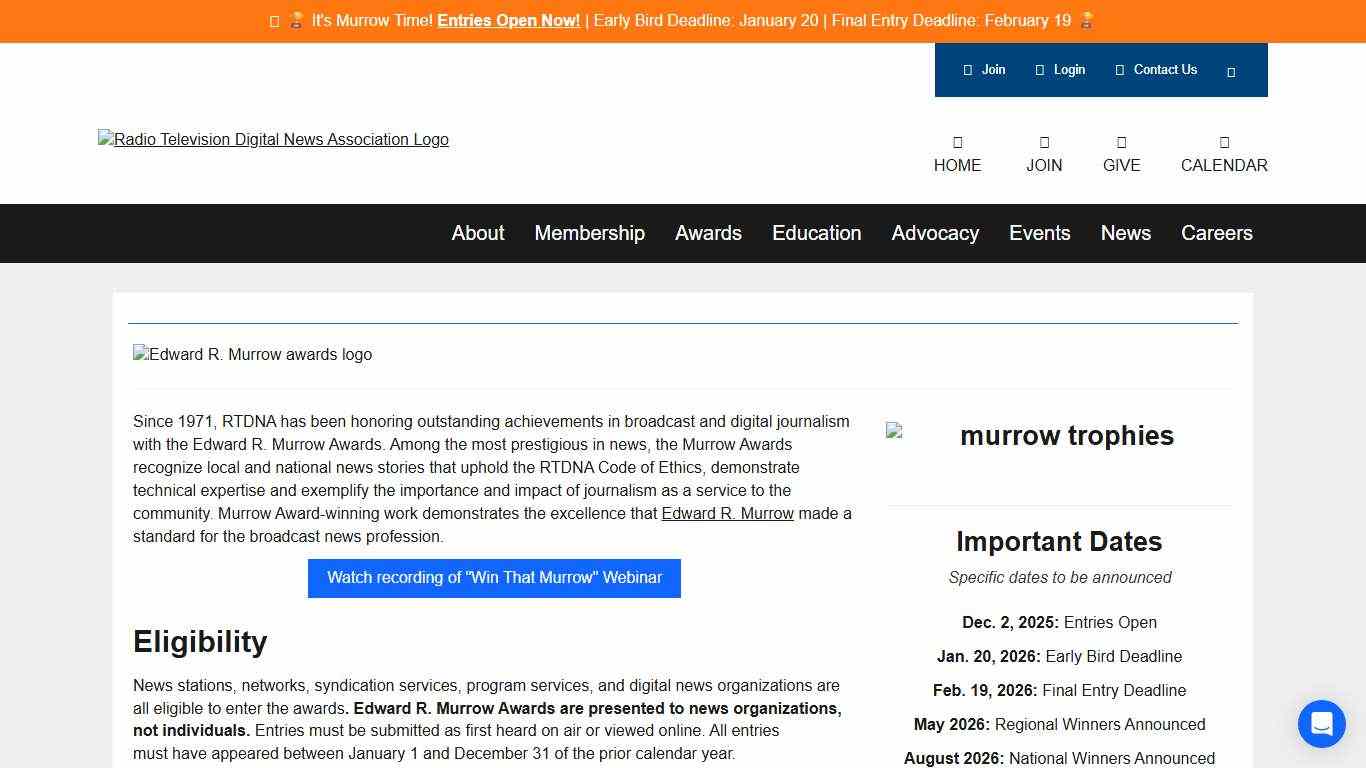
Task: Expand the Advocacy navigation dropdown
Action: 935,233
